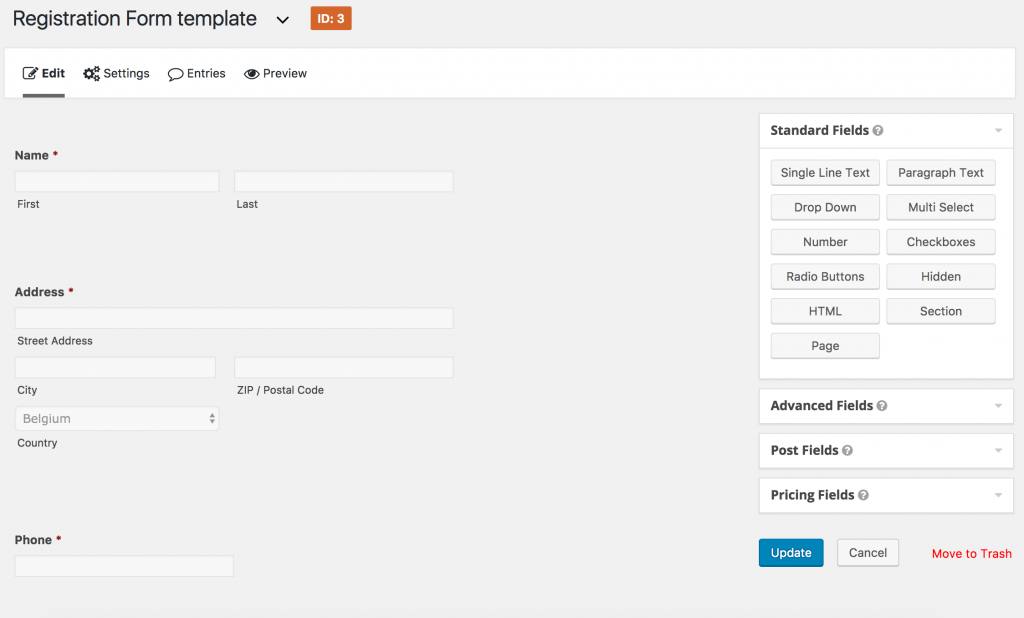Click the Move to Trash link
Image resolution: width=1024 pixels, height=618 pixels.
click(971, 554)
